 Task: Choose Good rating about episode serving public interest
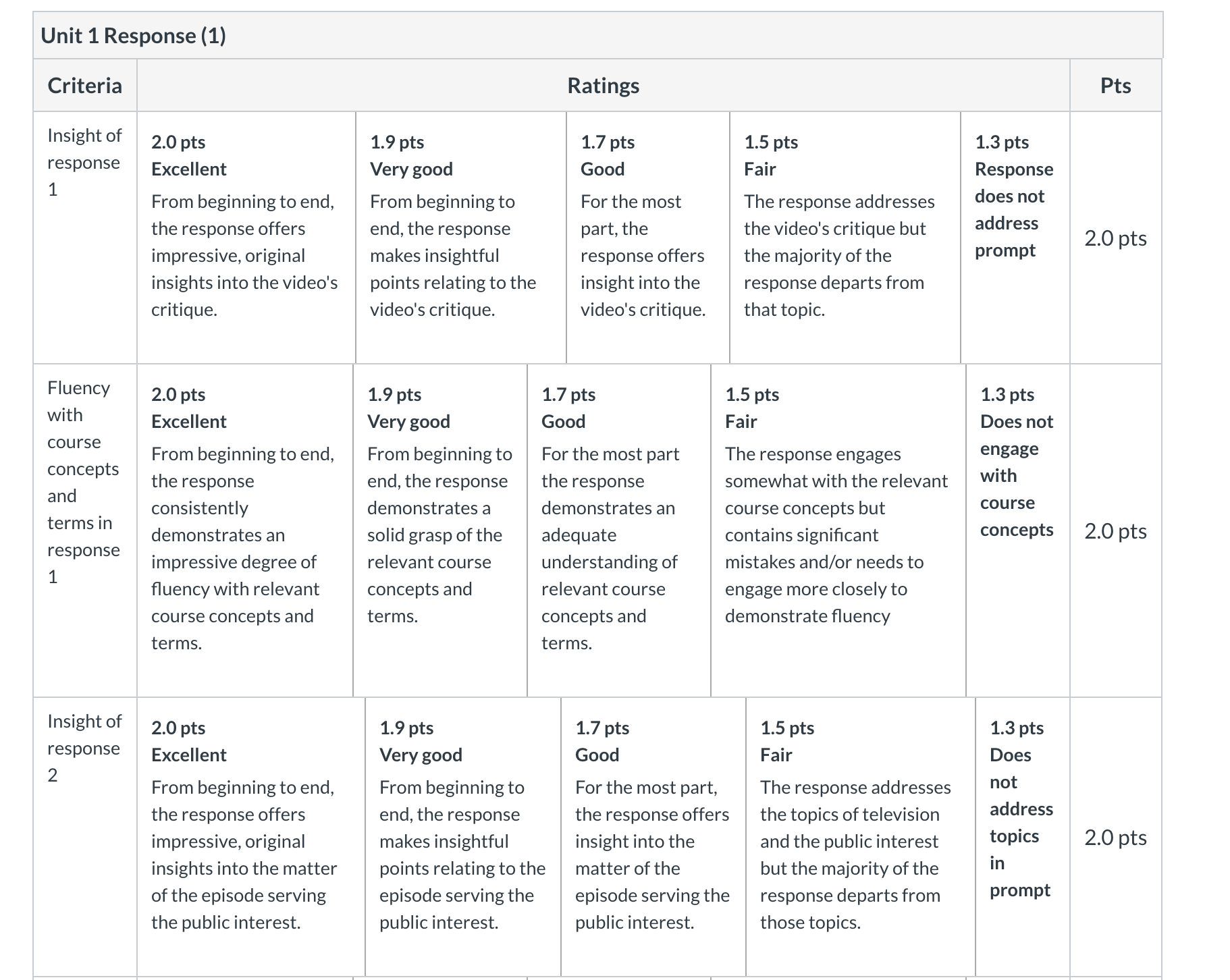[x=653, y=837]
